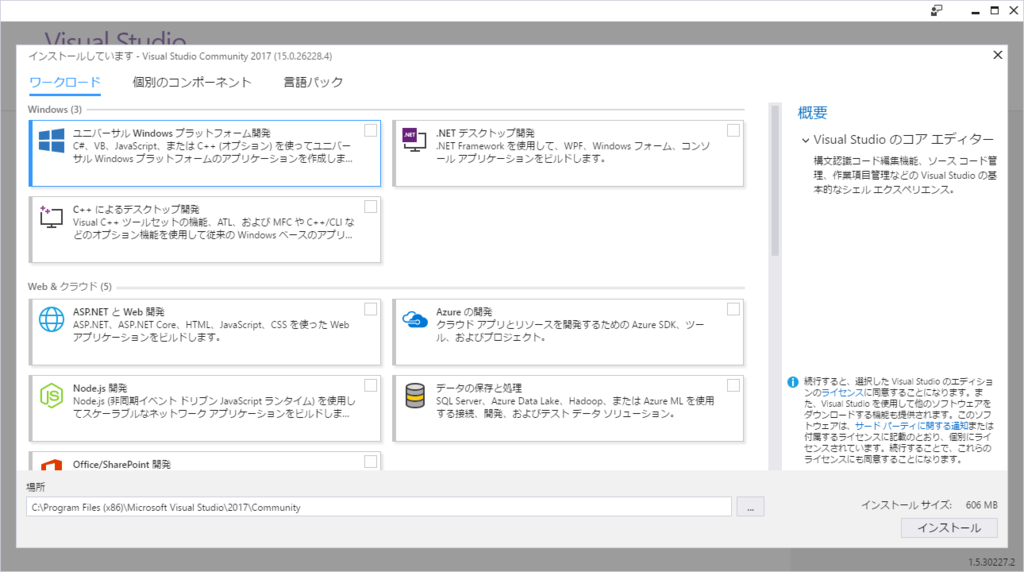This screenshot has width=1024, height=572.
Task: Click the Node.js hexagon icon
Action: [x=52, y=396]
